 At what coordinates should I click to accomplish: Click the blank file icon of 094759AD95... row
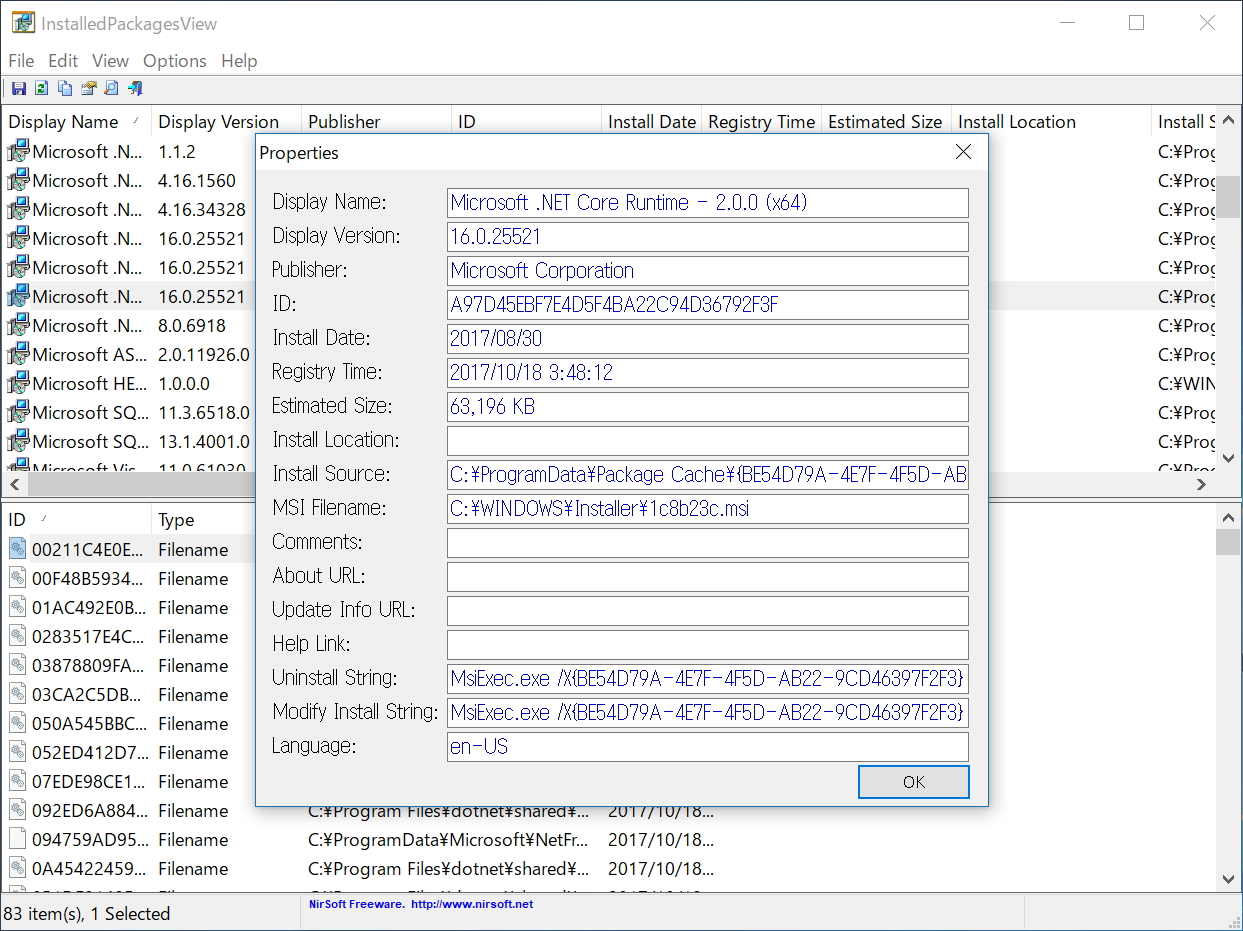pyautogui.click(x=18, y=838)
